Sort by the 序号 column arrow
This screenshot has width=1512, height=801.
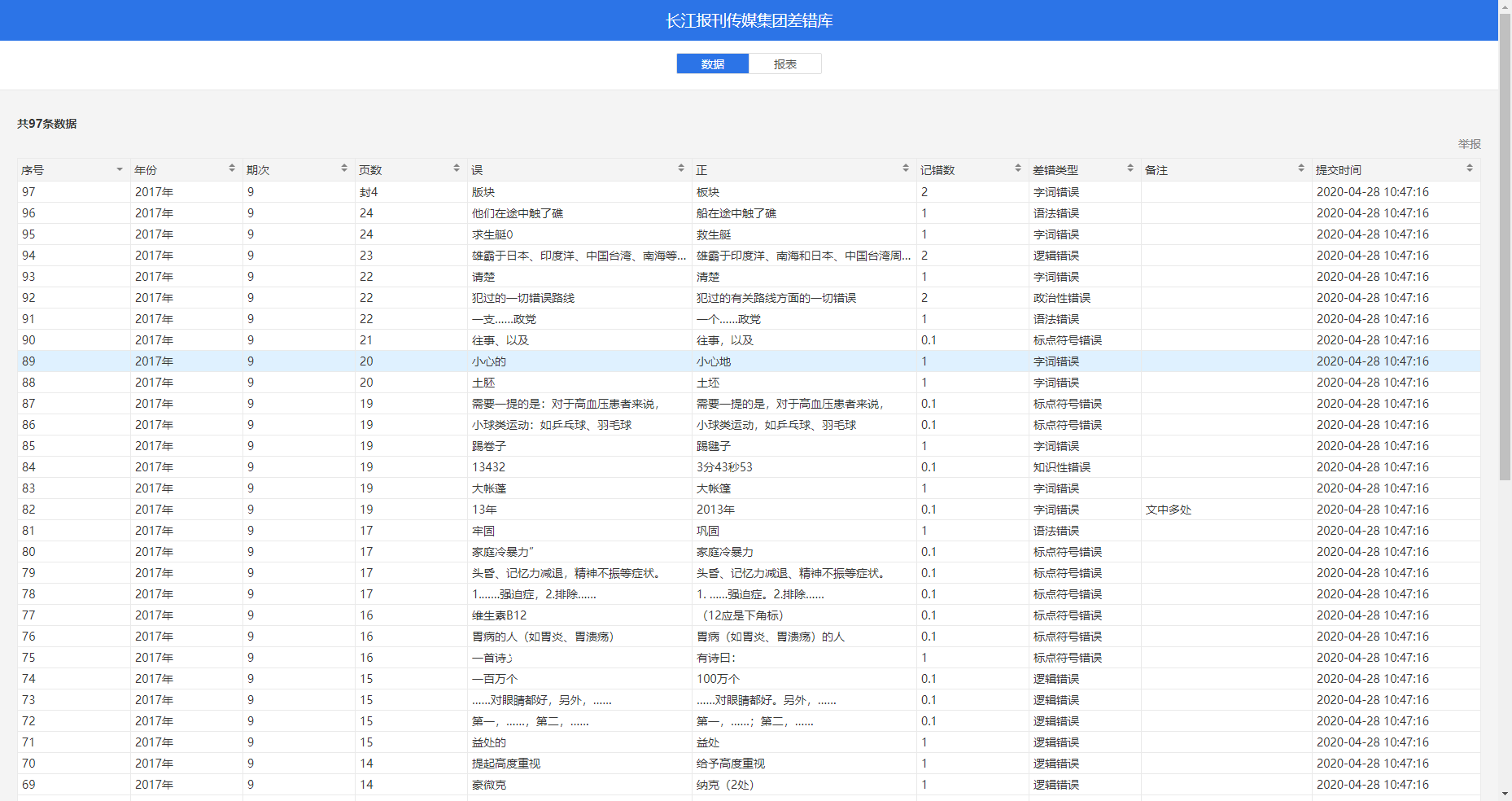click(120, 169)
